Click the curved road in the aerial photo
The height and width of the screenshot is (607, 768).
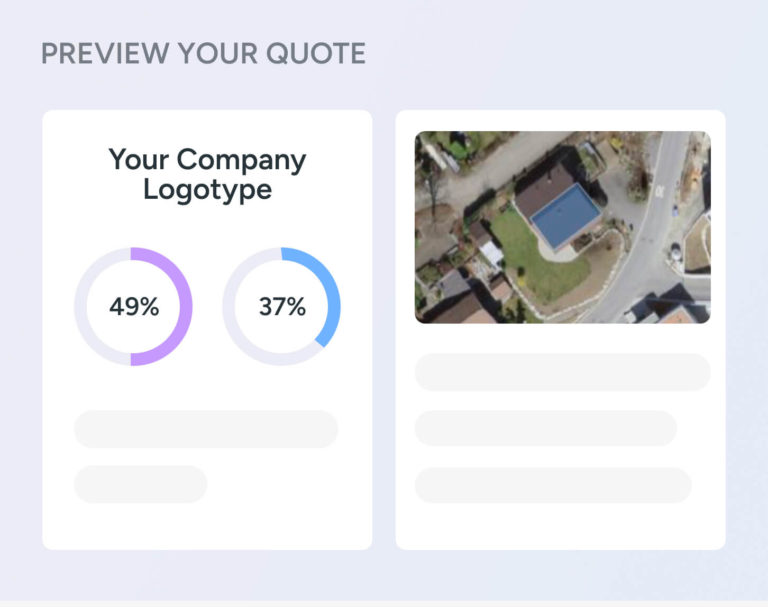(641, 240)
